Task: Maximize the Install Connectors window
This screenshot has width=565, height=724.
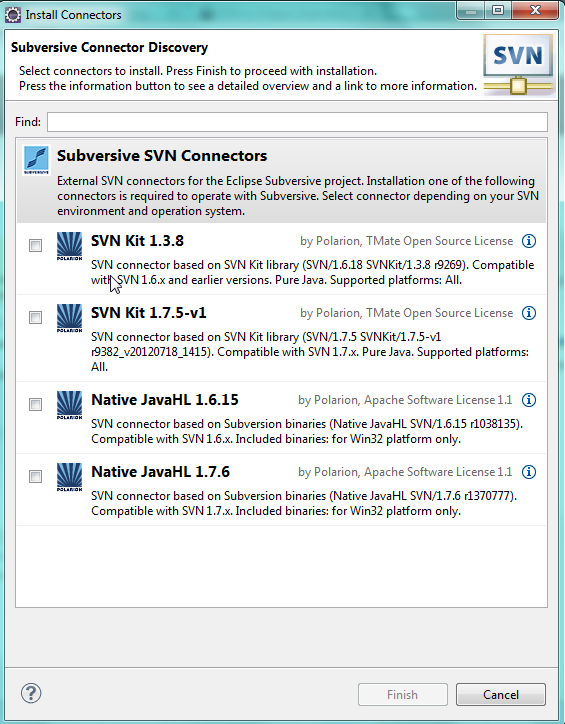Action: click(x=498, y=10)
